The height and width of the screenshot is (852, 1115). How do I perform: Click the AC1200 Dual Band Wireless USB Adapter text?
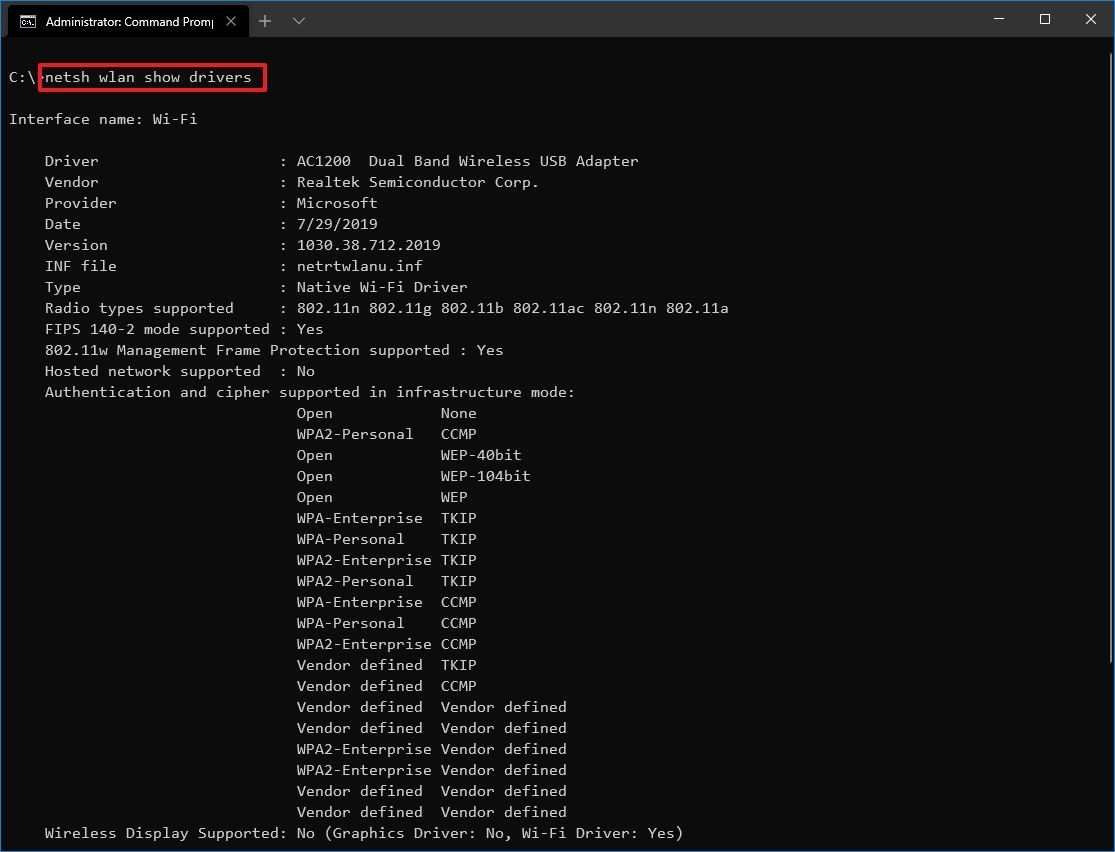[467, 161]
